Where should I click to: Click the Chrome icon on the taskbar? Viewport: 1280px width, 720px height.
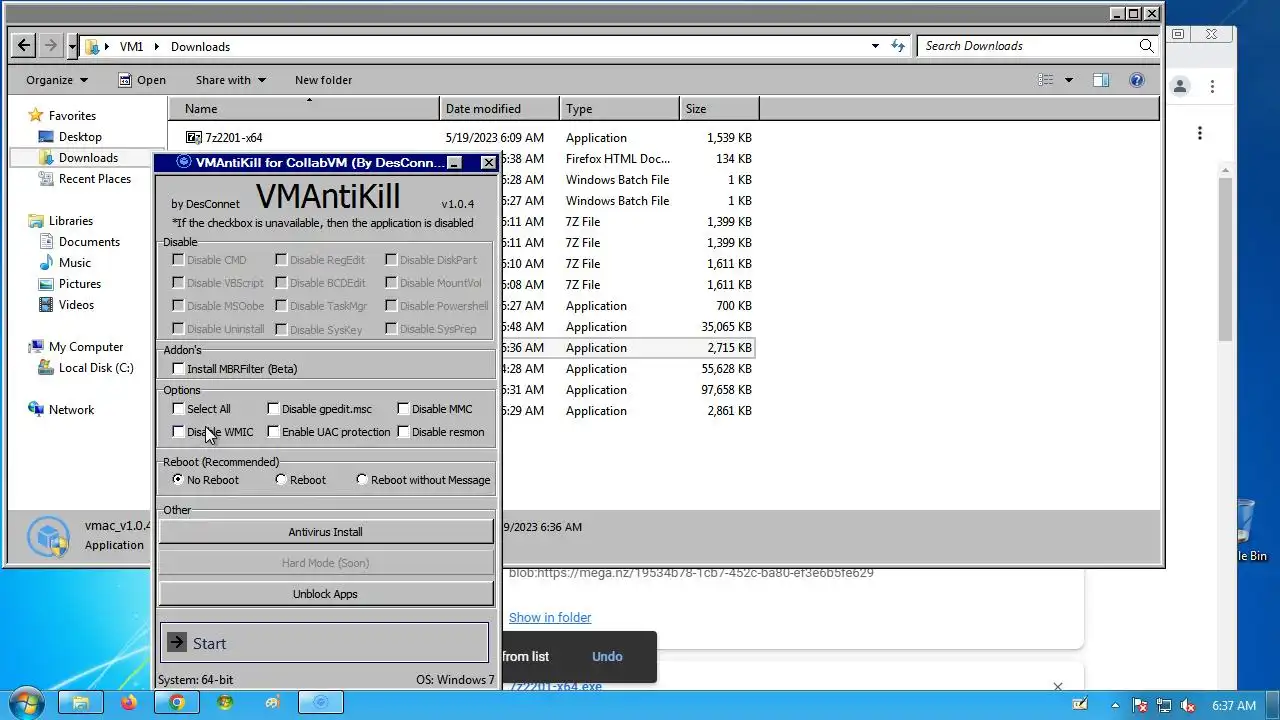click(177, 703)
